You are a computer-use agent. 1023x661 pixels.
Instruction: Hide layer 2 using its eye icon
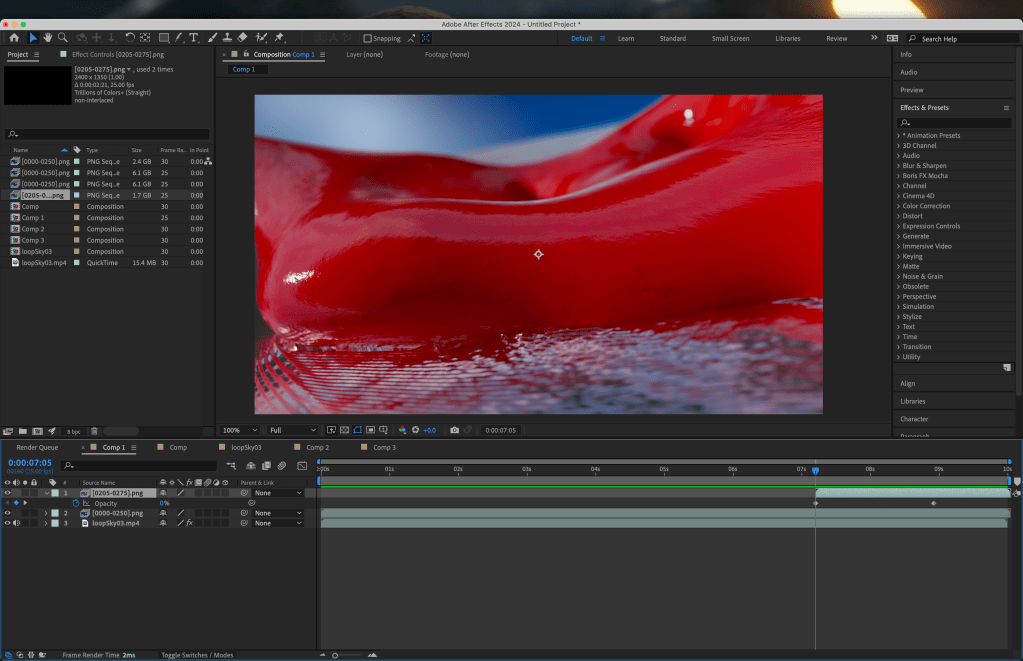pos(8,513)
